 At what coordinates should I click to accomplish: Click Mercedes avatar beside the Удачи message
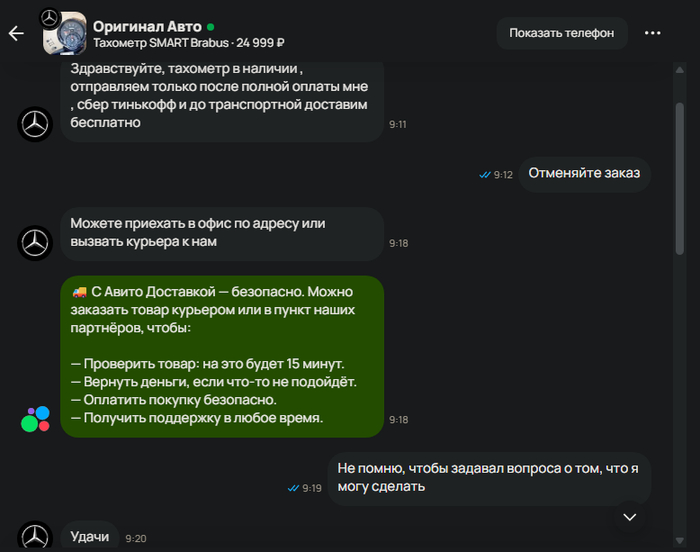[36, 537]
